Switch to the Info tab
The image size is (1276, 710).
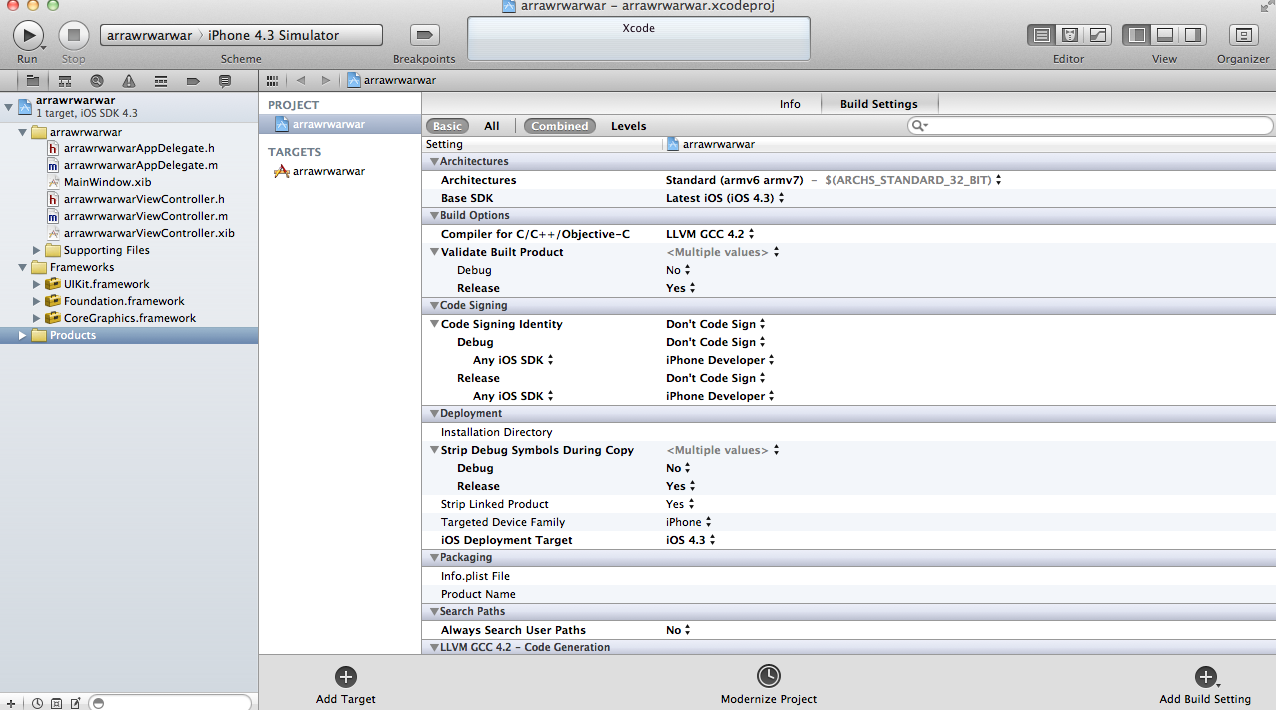790,104
